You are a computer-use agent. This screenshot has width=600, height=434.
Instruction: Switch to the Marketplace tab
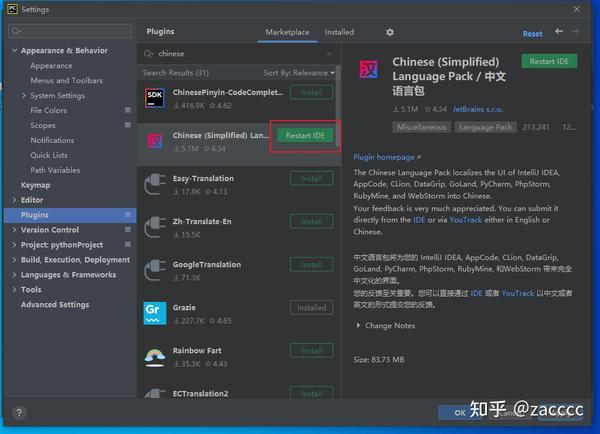[x=287, y=32]
